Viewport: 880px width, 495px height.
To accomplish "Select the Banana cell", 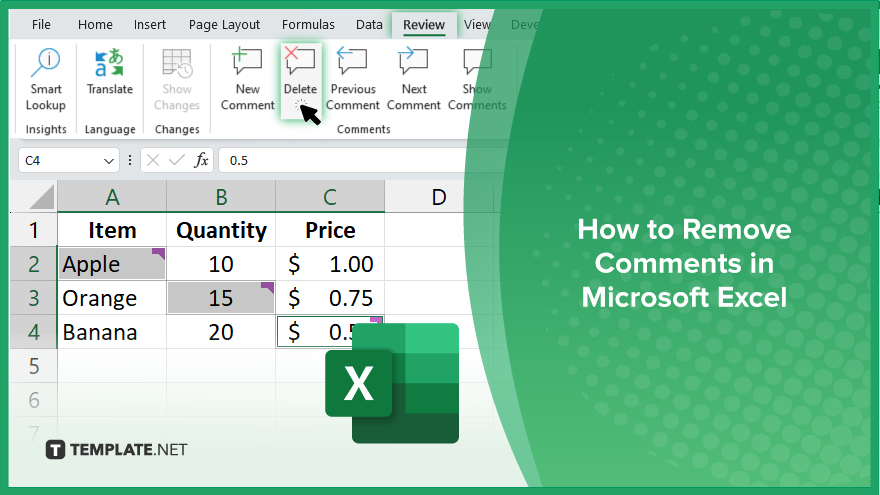I will [112, 332].
